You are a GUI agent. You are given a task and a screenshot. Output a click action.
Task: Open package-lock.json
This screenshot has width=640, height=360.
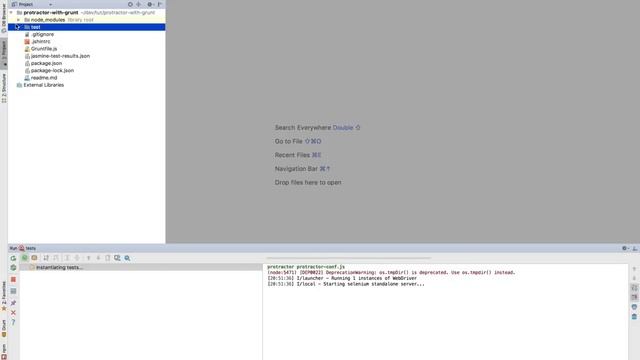(52, 71)
